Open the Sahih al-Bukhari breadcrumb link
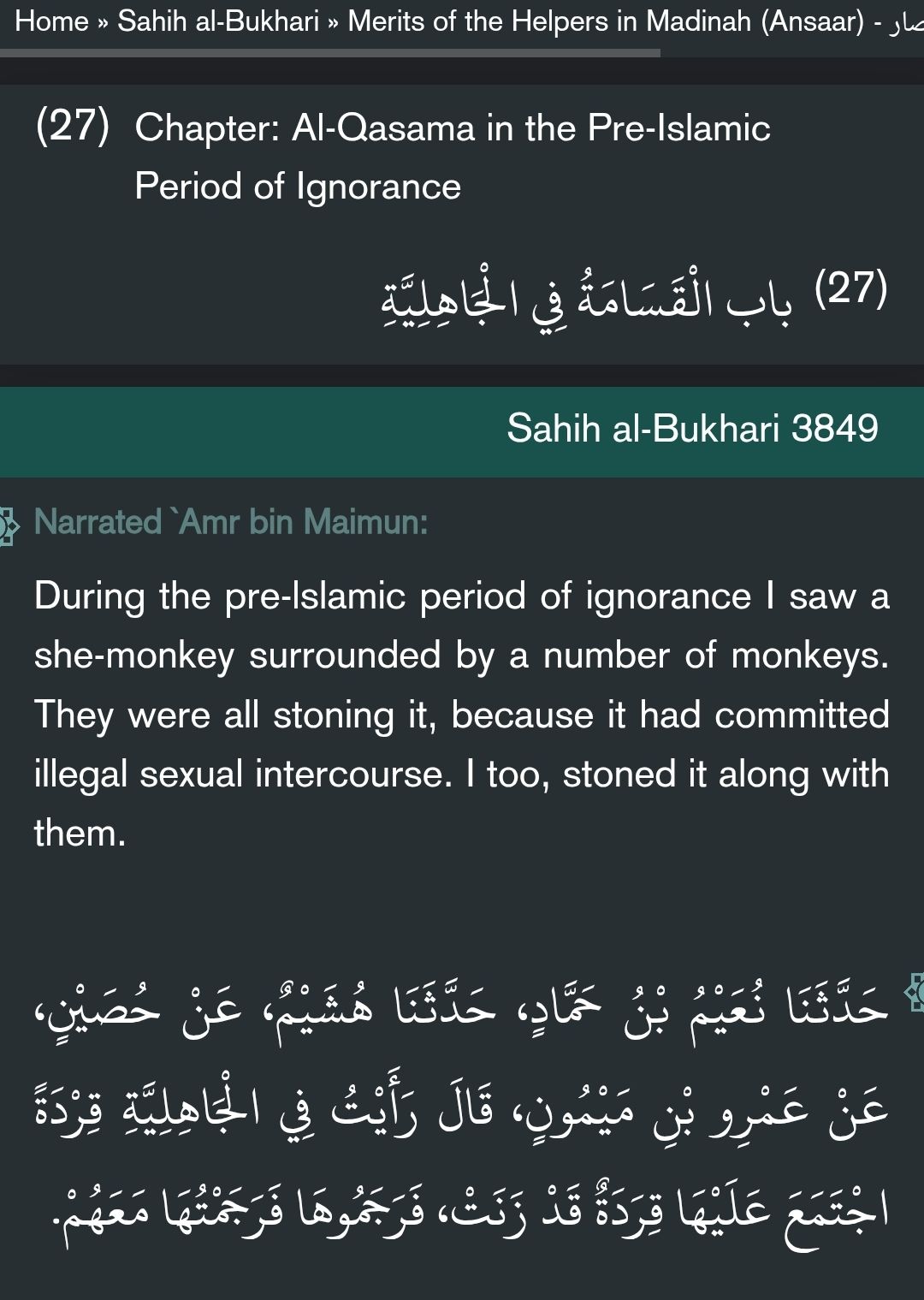924x1300 pixels. (218, 21)
